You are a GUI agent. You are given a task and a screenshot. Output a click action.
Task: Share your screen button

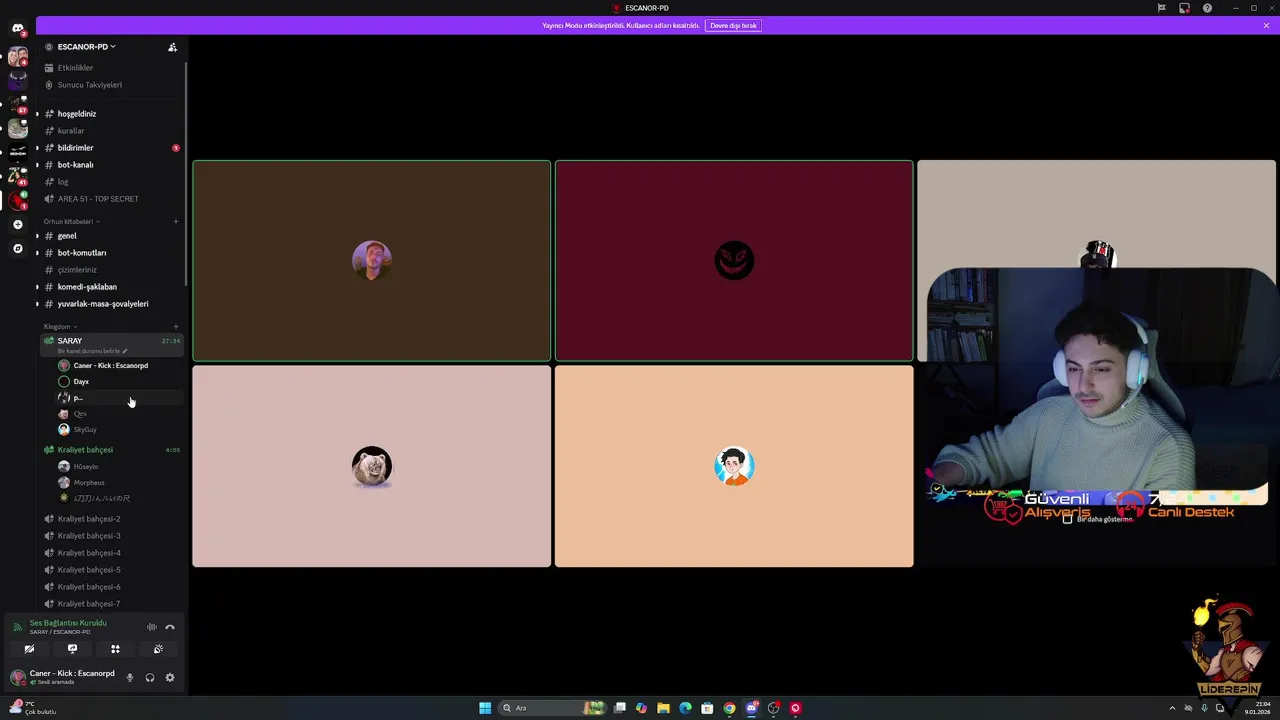coord(72,649)
